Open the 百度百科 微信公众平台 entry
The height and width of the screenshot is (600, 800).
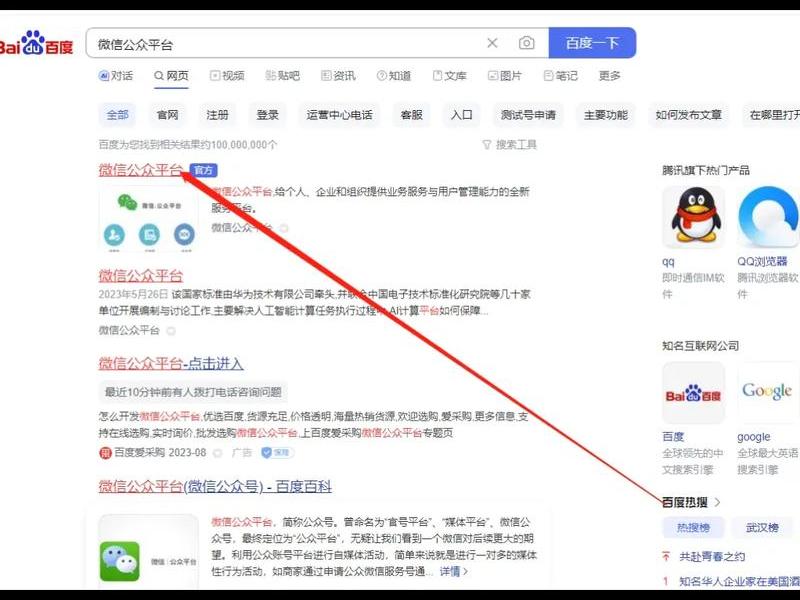point(215,487)
